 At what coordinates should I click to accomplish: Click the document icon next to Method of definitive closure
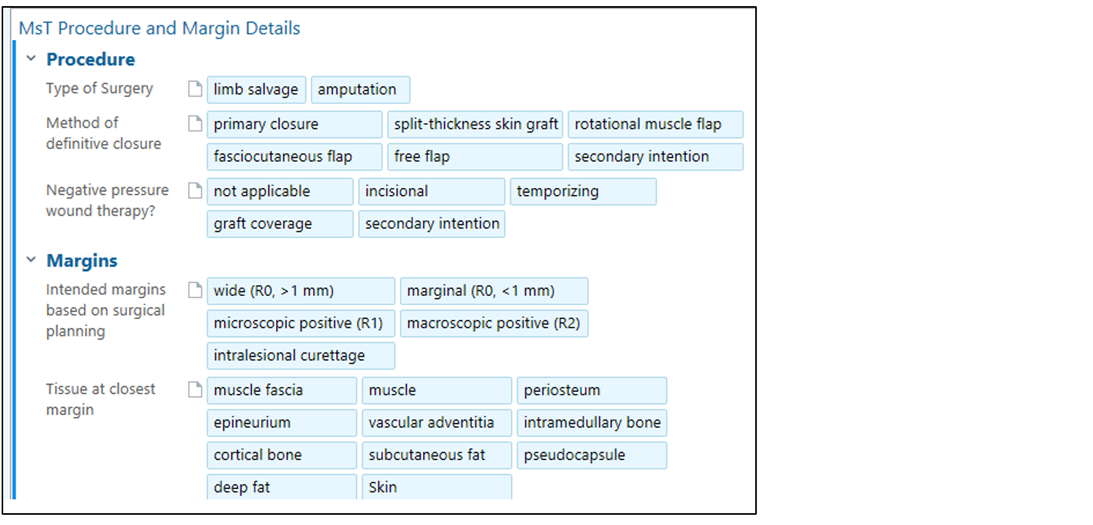tap(196, 124)
